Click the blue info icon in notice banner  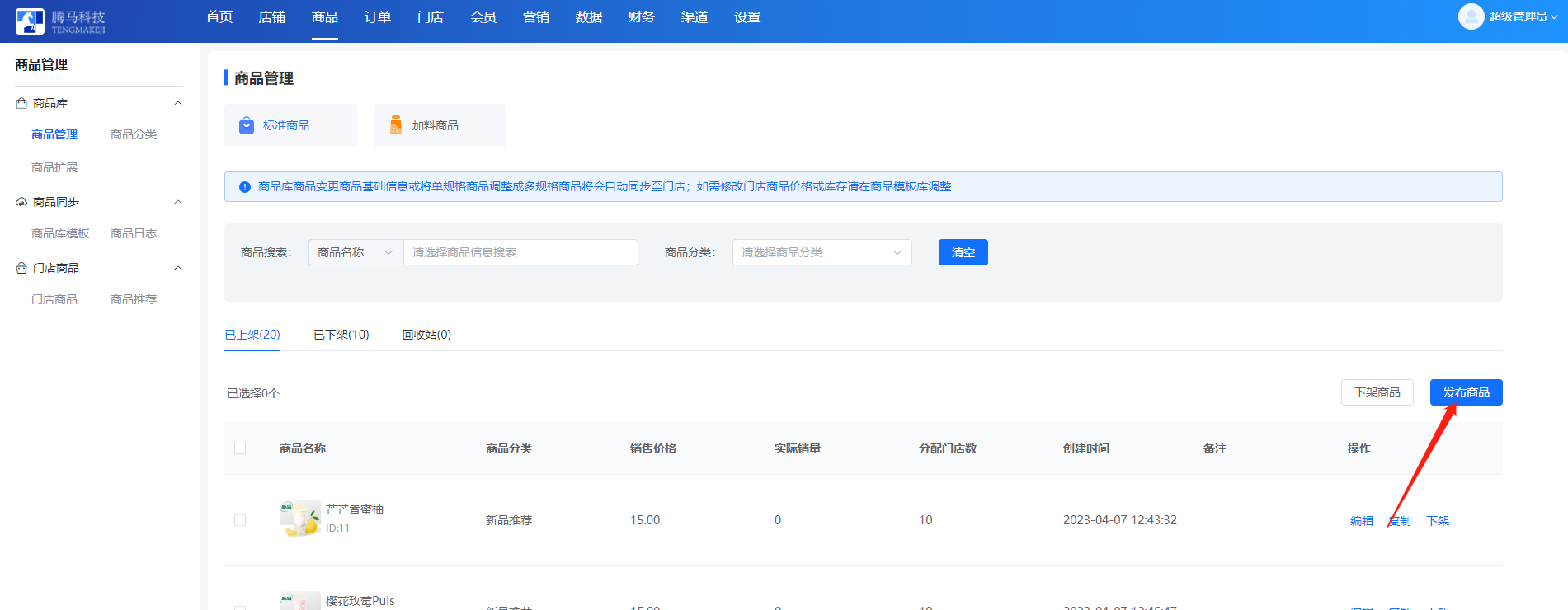pyautogui.click(x=245, y=187)
